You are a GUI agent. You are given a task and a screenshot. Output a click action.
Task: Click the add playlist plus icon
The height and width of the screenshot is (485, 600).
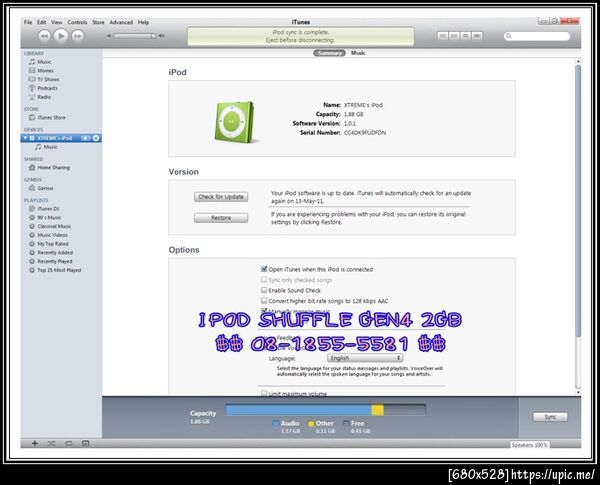pyautogui.click(x=35, y=443)
